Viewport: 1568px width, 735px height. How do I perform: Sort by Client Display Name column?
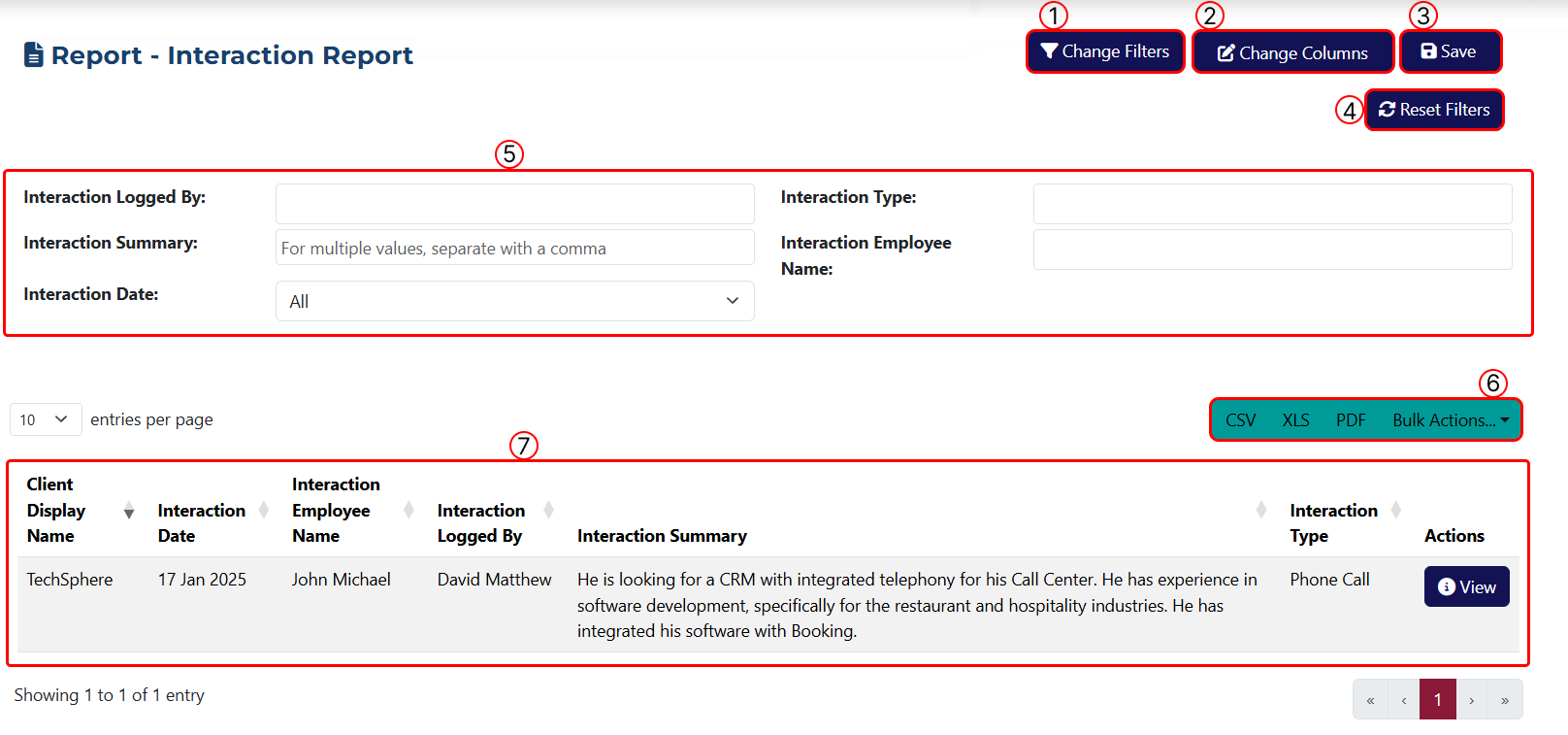point(80,510)
